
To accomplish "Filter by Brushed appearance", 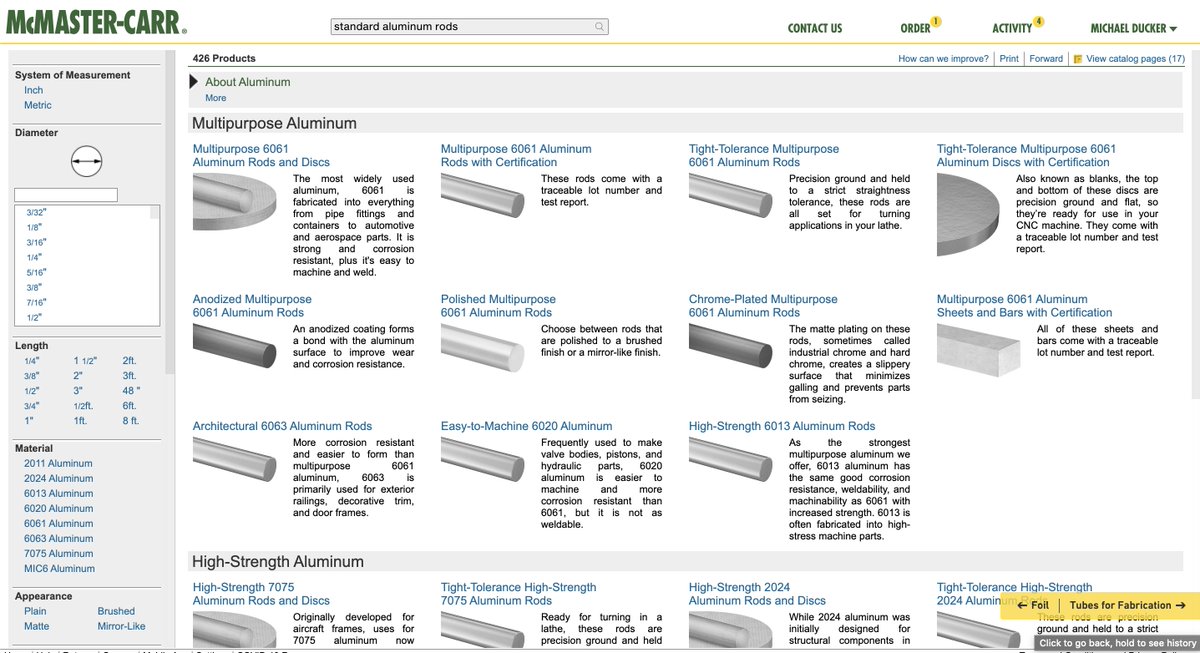I will pyautogui.click(x=116, y=611).
